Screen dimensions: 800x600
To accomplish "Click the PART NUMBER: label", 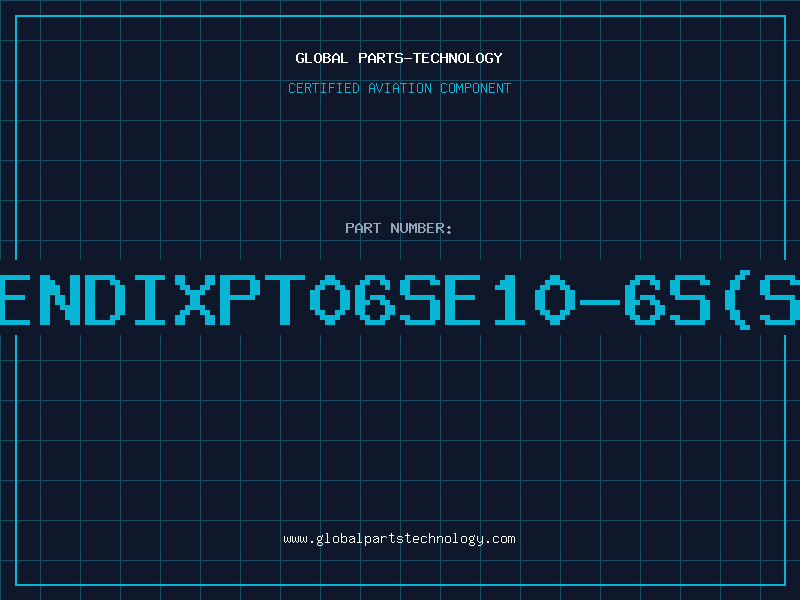I will (399, 228).
